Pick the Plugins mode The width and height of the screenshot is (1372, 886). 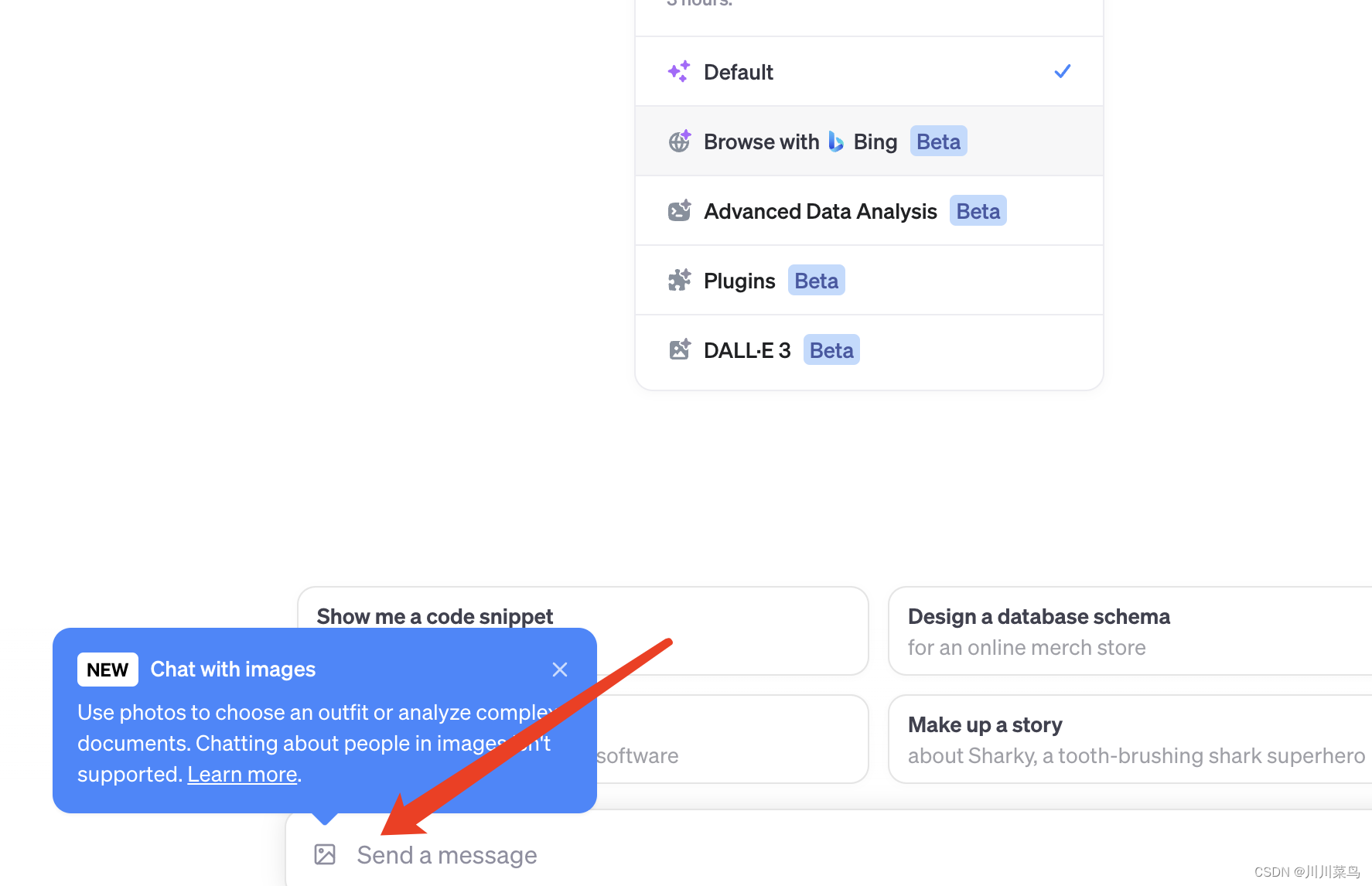tap(869, 281)
